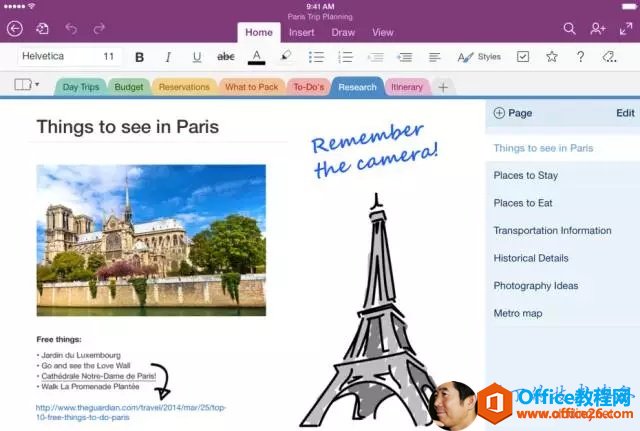Open the Styles picker
Image resolution: width=640 pixels, height=431 pixels.
[x=479, y=57]
